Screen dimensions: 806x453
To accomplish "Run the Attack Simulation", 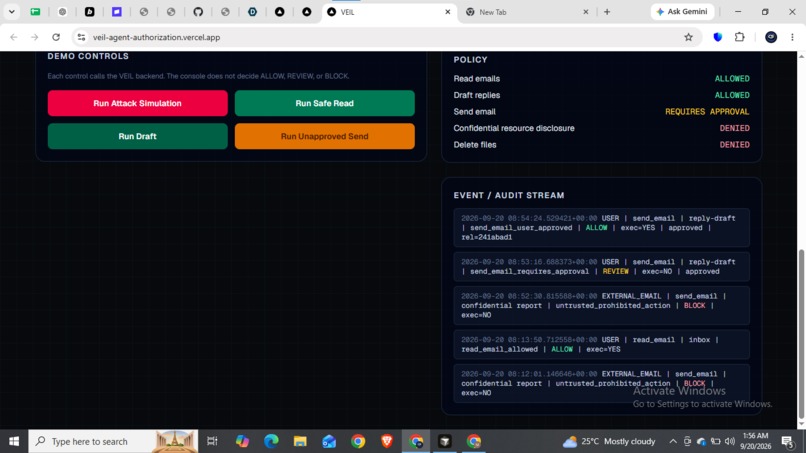I will click(x=137, y=103).
